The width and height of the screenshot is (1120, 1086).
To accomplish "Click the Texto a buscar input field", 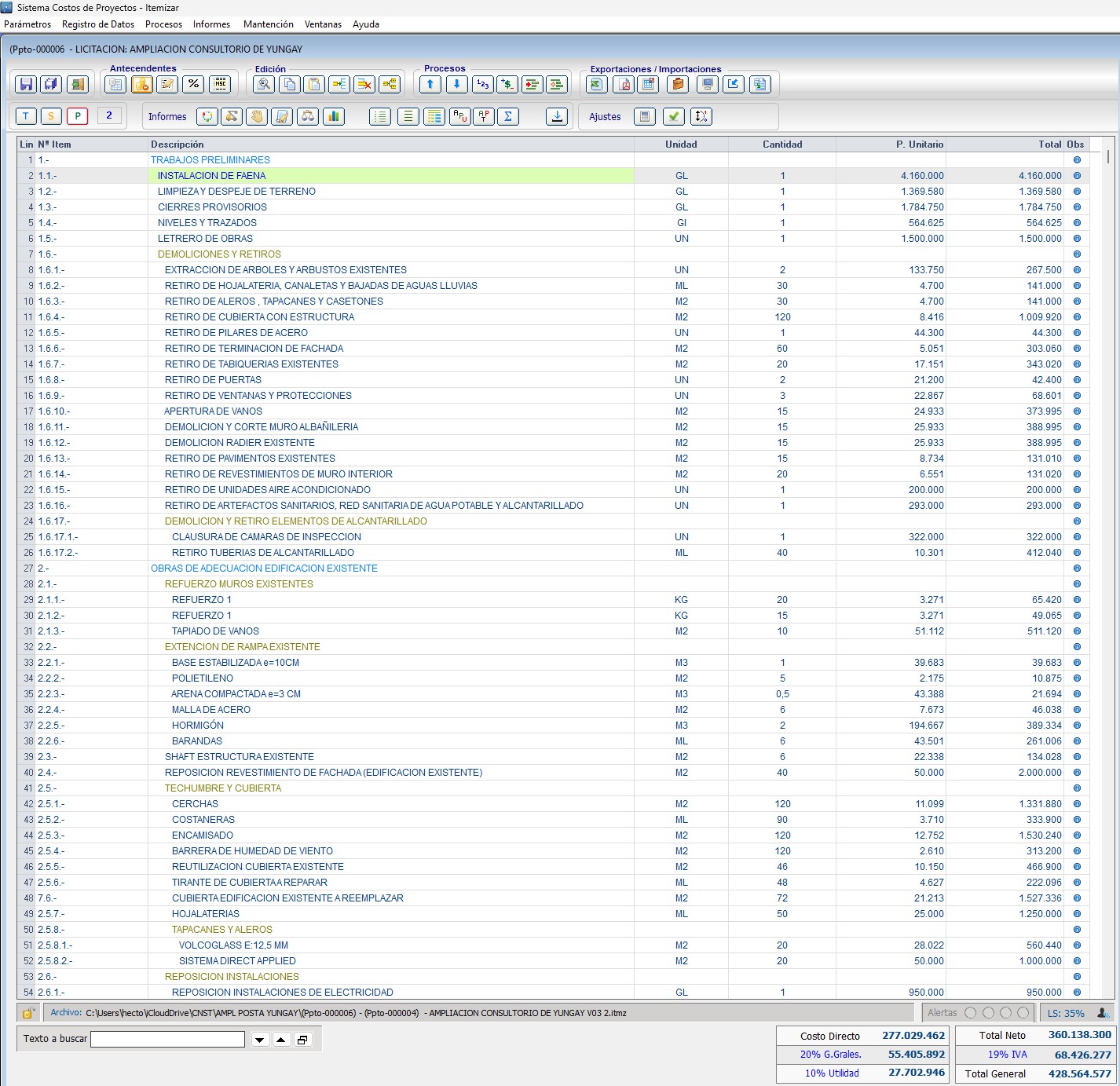I will pos(168,1039).
